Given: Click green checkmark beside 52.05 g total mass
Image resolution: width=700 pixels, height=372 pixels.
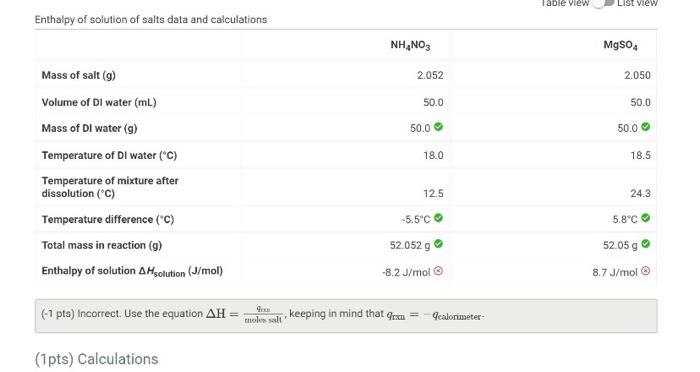Looking at the screenshot, I should (x=646, y=244).
